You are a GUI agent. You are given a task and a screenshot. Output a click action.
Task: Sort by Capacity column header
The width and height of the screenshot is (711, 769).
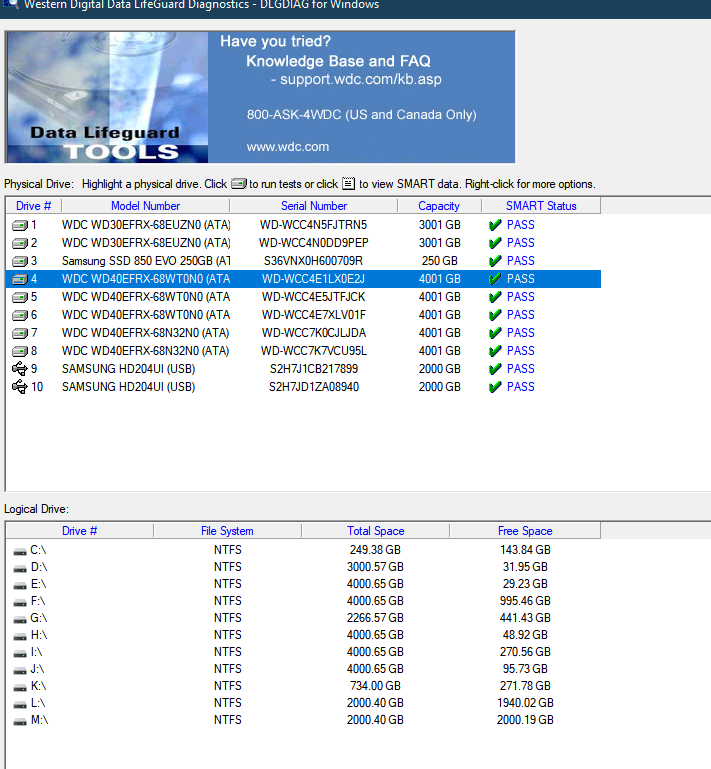coord(439,206)
